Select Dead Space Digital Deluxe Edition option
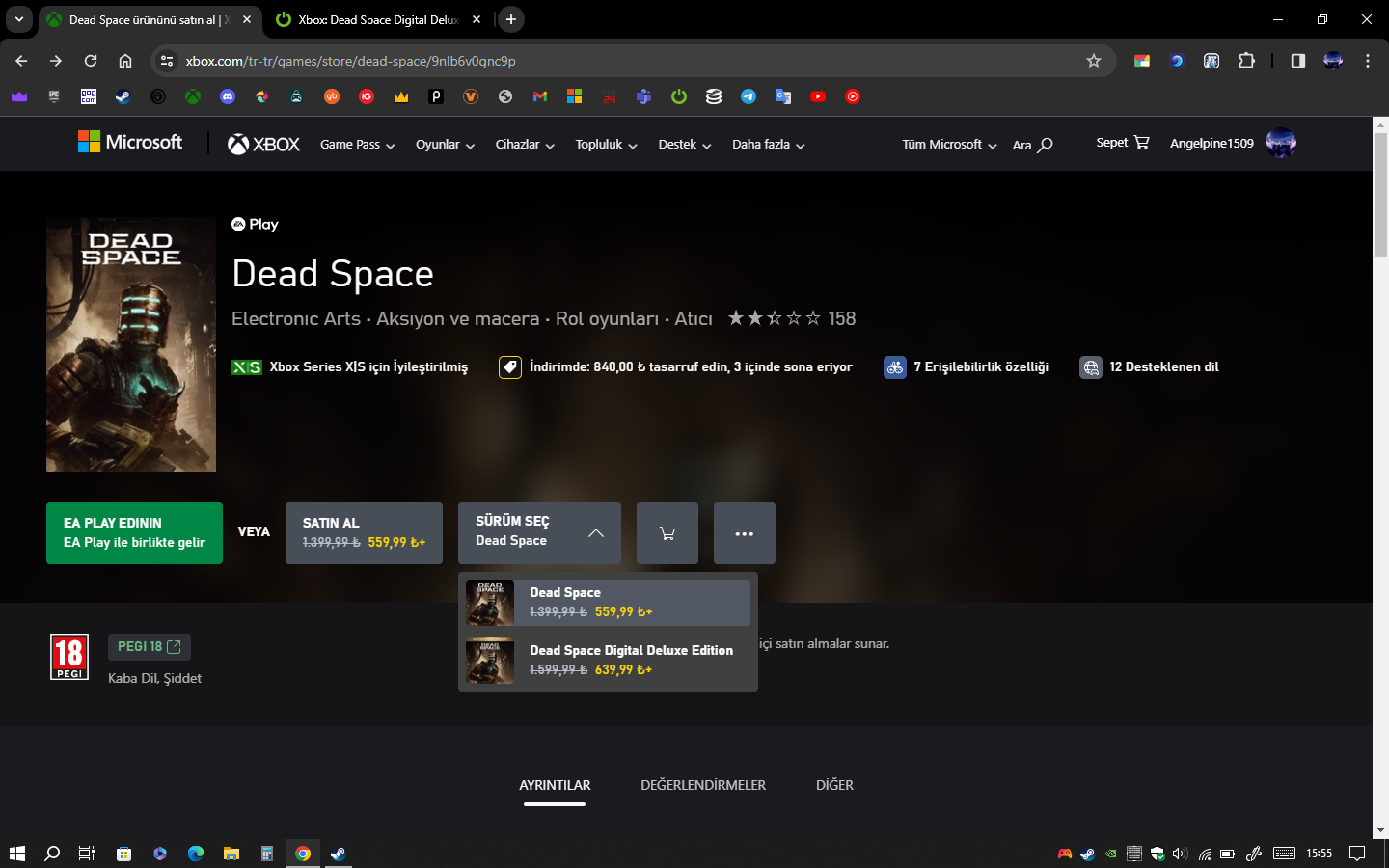The width and height of the screenshot is (1389, 868). tap(608, 661)
